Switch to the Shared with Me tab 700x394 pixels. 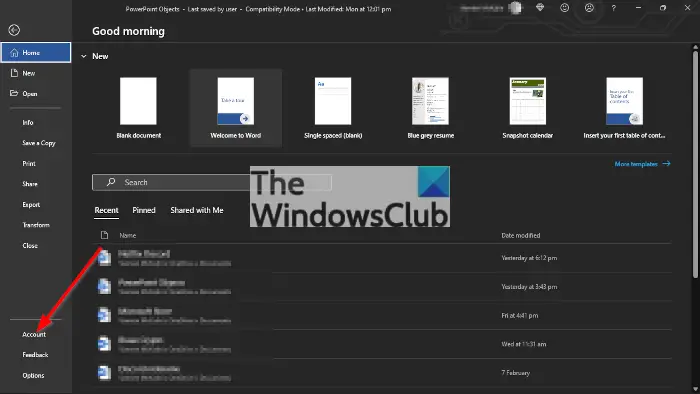tap(197, 210)
